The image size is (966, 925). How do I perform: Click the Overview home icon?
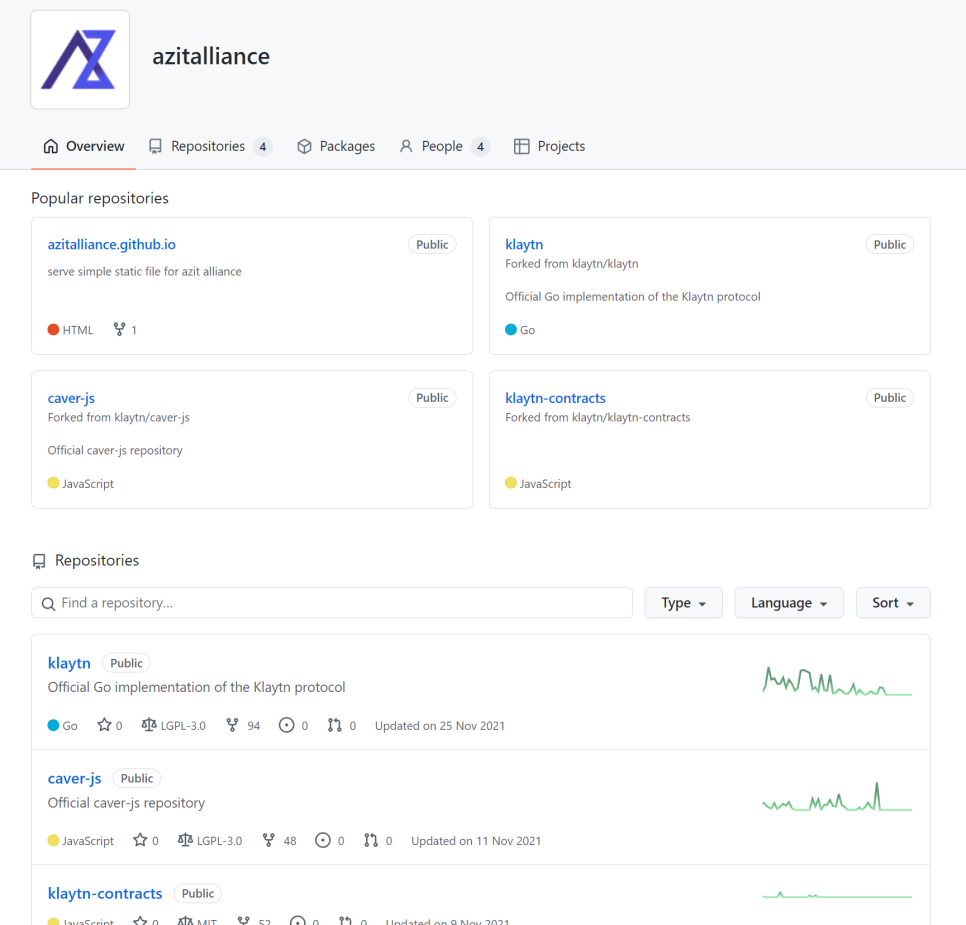point(51,146)
